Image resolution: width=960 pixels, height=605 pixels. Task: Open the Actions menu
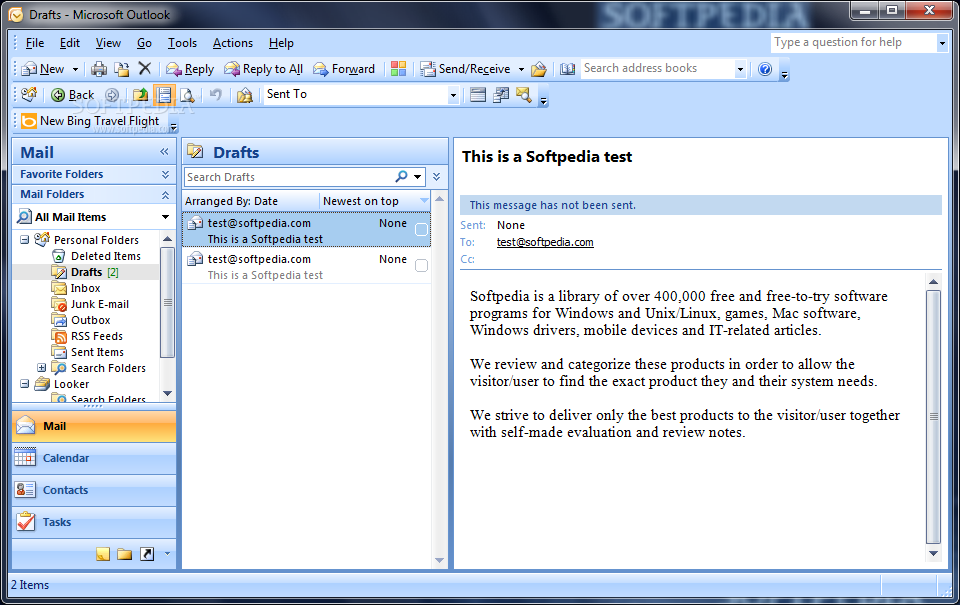click(233, 43)
